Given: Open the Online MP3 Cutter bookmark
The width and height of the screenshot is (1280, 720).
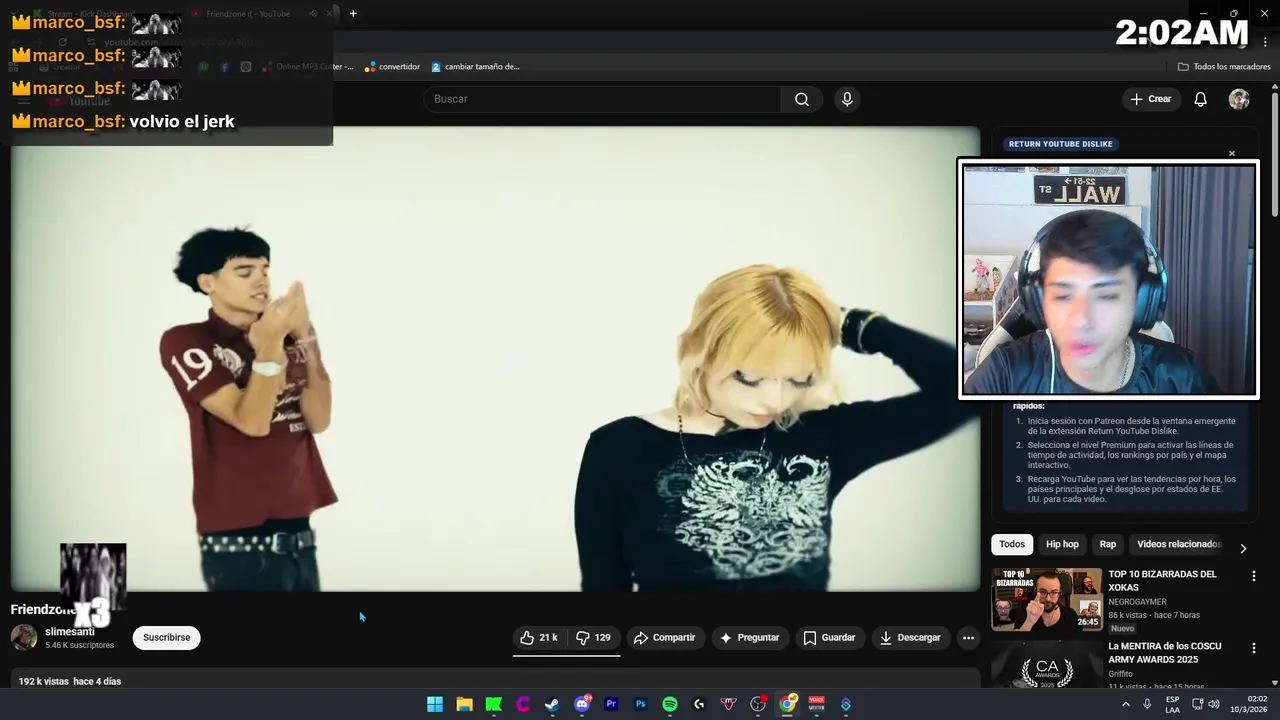Looking at the screenshot, I should [x=308, y=67].
